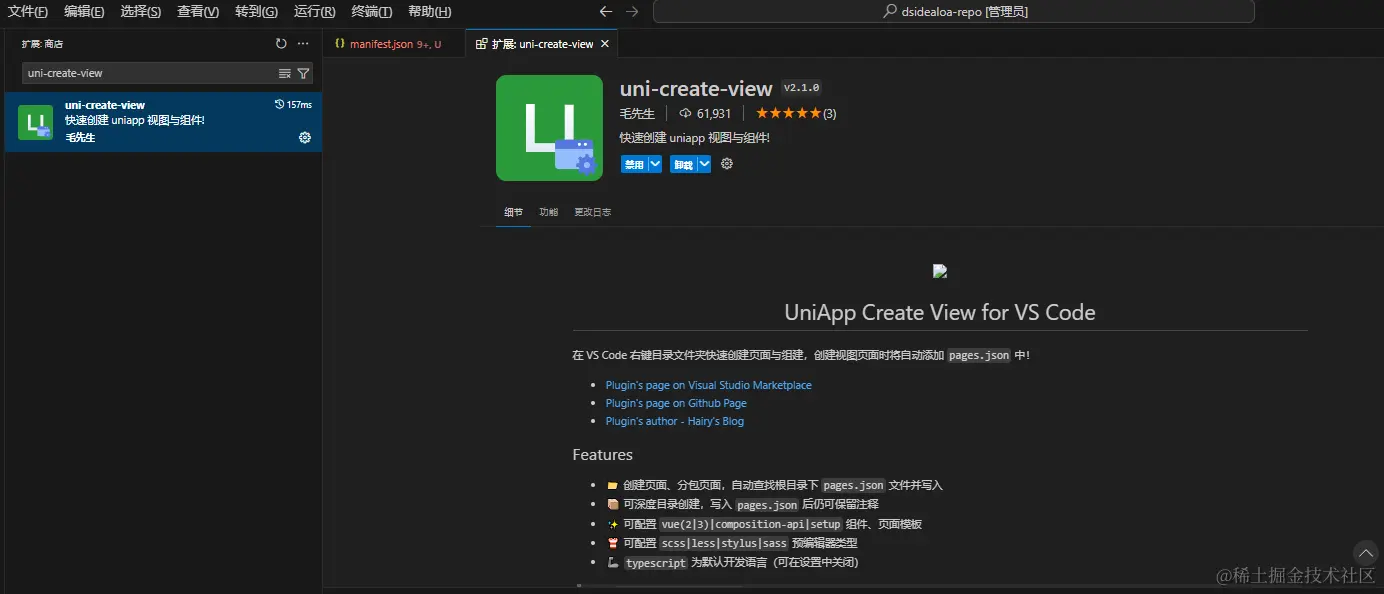Viewport: 1384px width, 594px height.
Task: Open the extension search filter menu
Action: coord(304,73)
